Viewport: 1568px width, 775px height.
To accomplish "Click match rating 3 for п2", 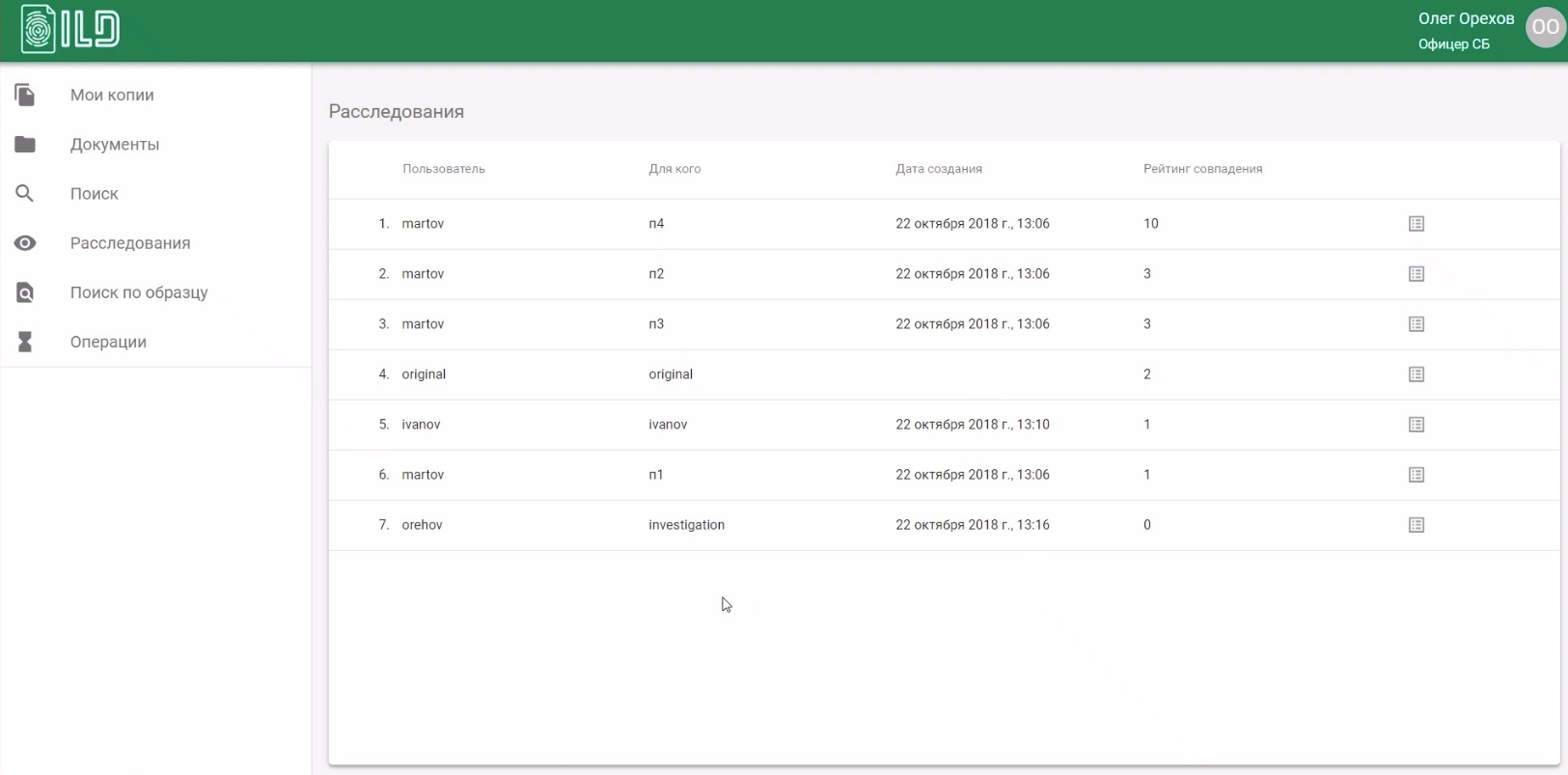I will 1147,274.
